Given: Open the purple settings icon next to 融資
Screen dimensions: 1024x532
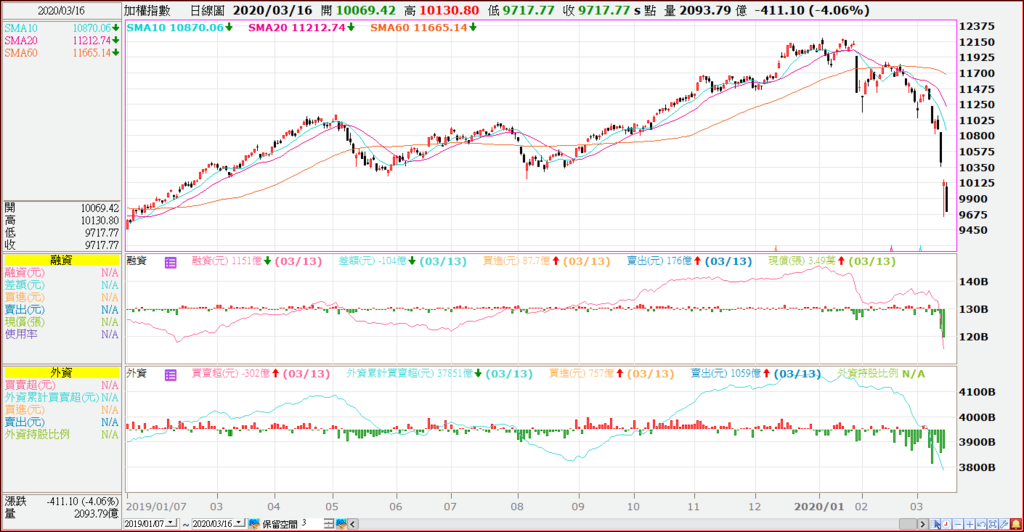Looking at the screenshot, I should 170,262.
